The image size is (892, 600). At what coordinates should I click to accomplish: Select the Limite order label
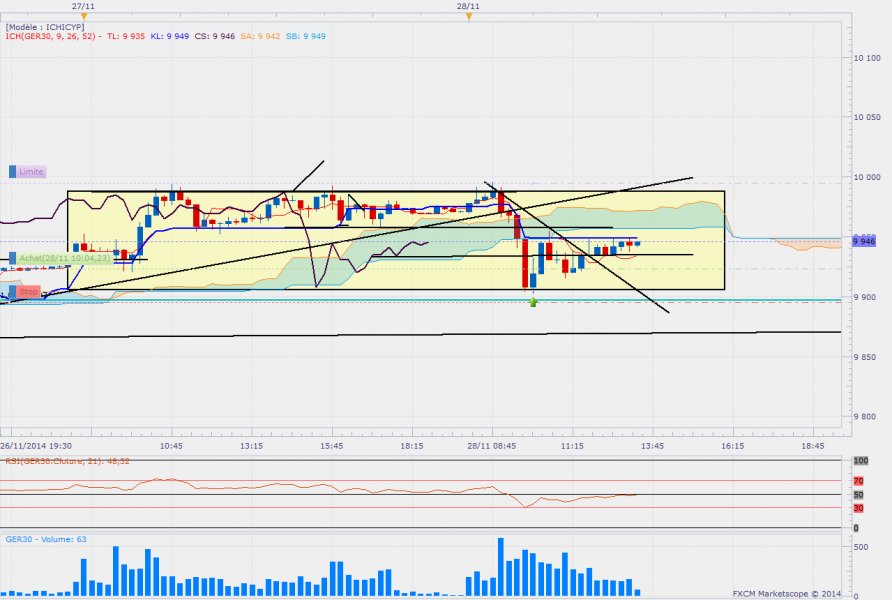click(x=32, y=172)
